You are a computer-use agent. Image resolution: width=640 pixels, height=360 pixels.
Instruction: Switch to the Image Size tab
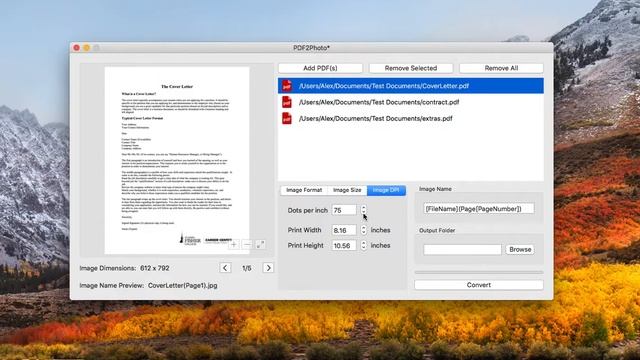pyautogui.click(x=347, y=190)
